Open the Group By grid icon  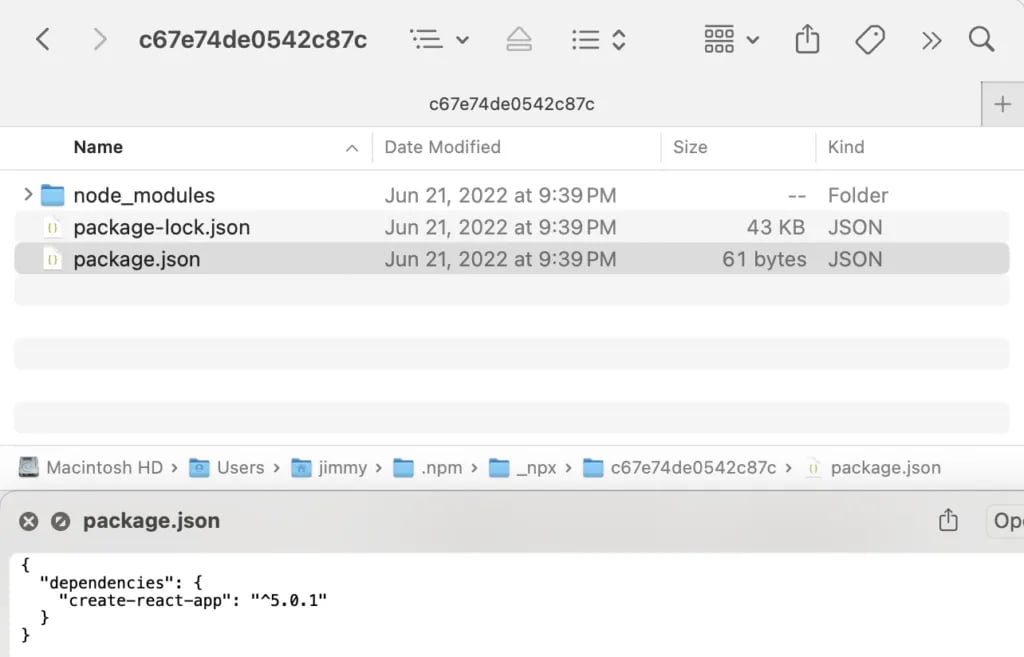[719, 39]
